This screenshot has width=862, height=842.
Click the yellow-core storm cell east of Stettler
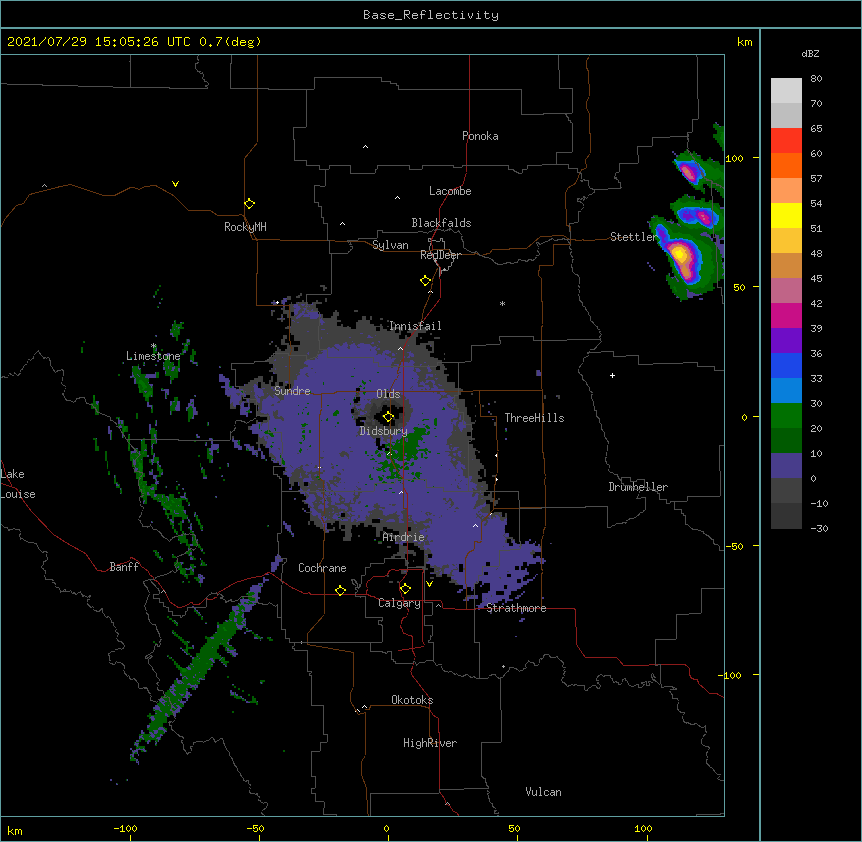point(681,256)
